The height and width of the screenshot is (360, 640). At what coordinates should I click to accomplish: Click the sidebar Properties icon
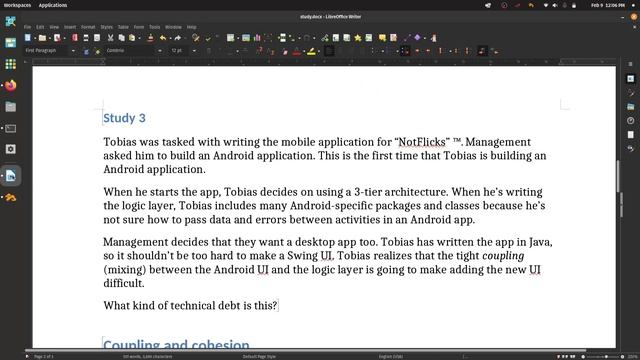631,79
